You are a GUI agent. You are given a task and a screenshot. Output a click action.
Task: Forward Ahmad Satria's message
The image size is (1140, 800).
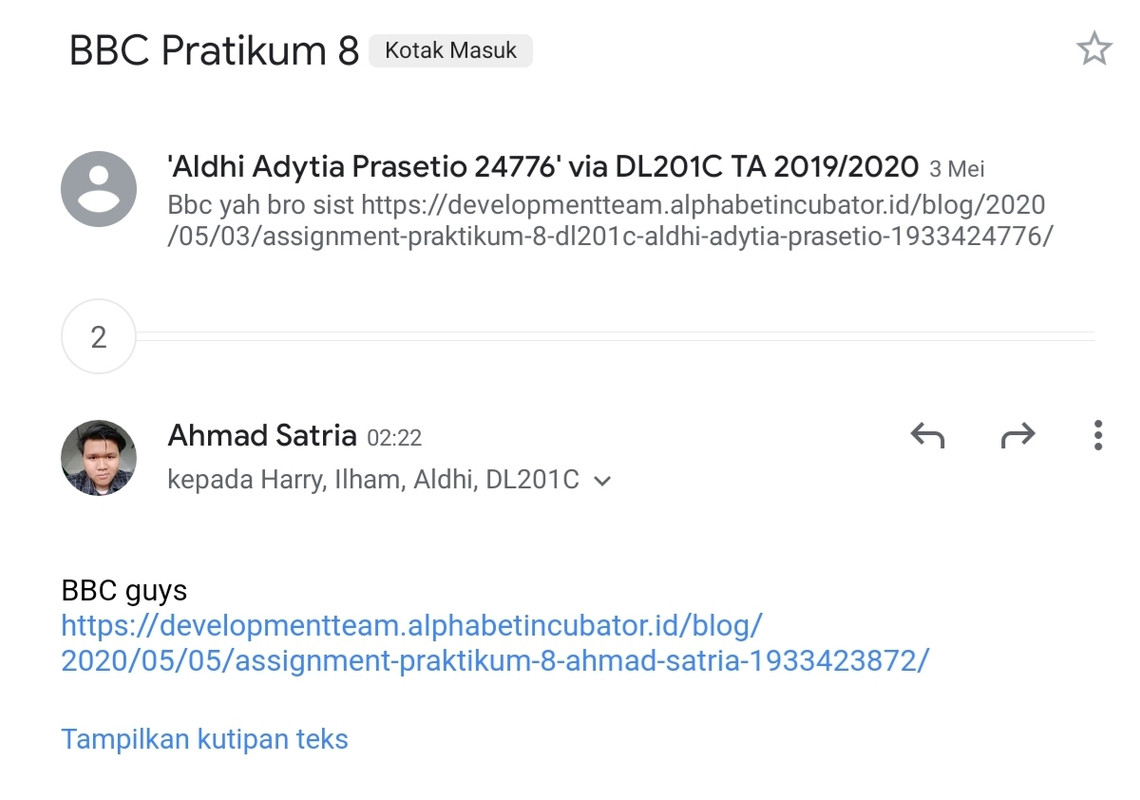tap(1018, 436)
